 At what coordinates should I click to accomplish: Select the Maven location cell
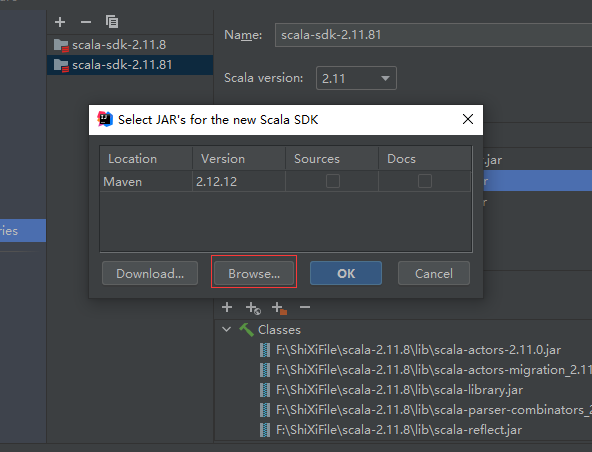146,182
